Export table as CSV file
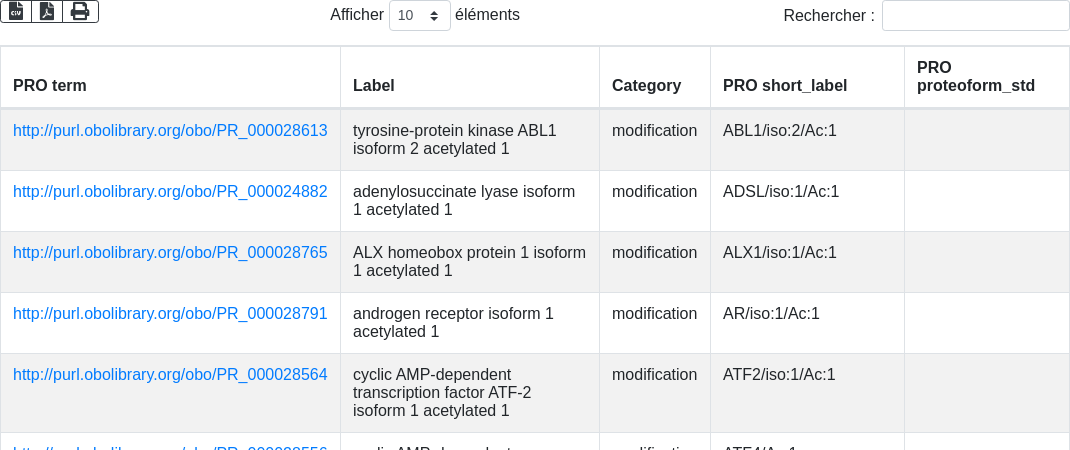 (x=16, y=11)
